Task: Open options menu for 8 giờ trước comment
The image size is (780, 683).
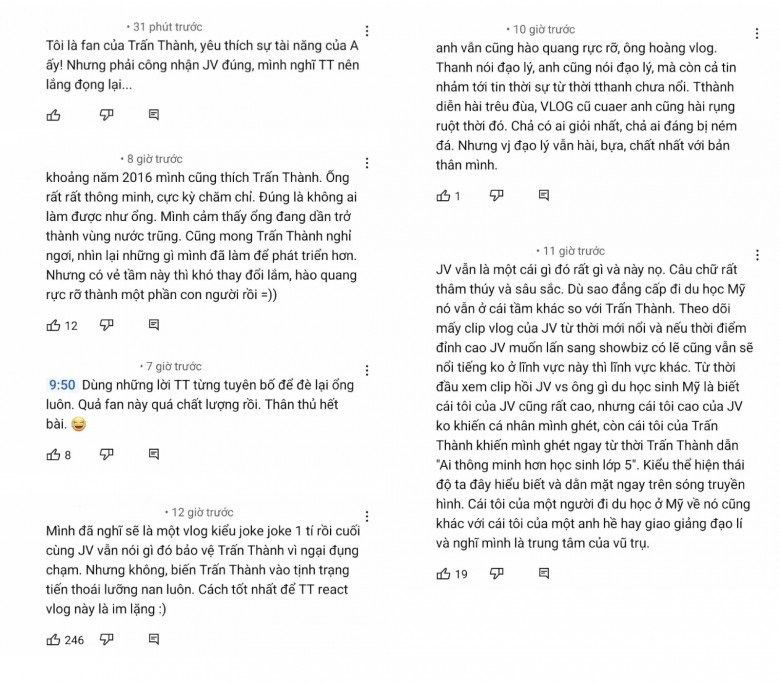Action: tap(367, 162)
